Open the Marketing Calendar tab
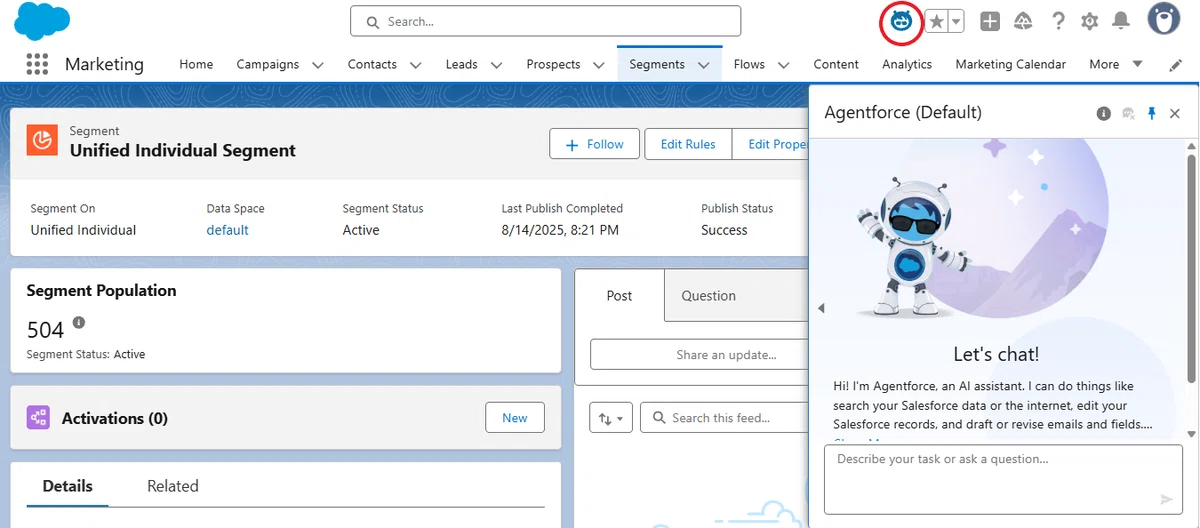The height and width of the screenshot is (528, 1200). point(1010,64)
